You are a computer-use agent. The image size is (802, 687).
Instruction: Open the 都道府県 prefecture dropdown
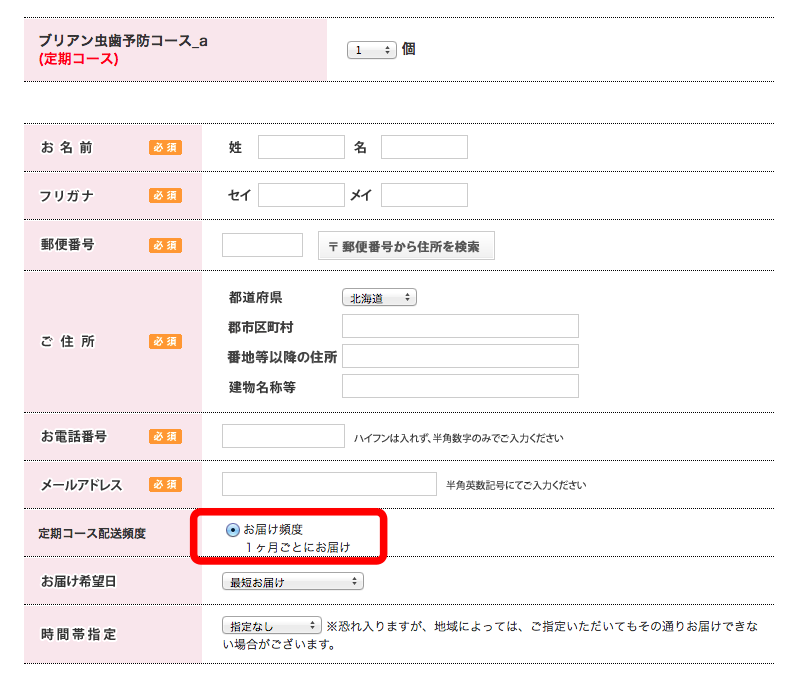(x=379, y=298)
